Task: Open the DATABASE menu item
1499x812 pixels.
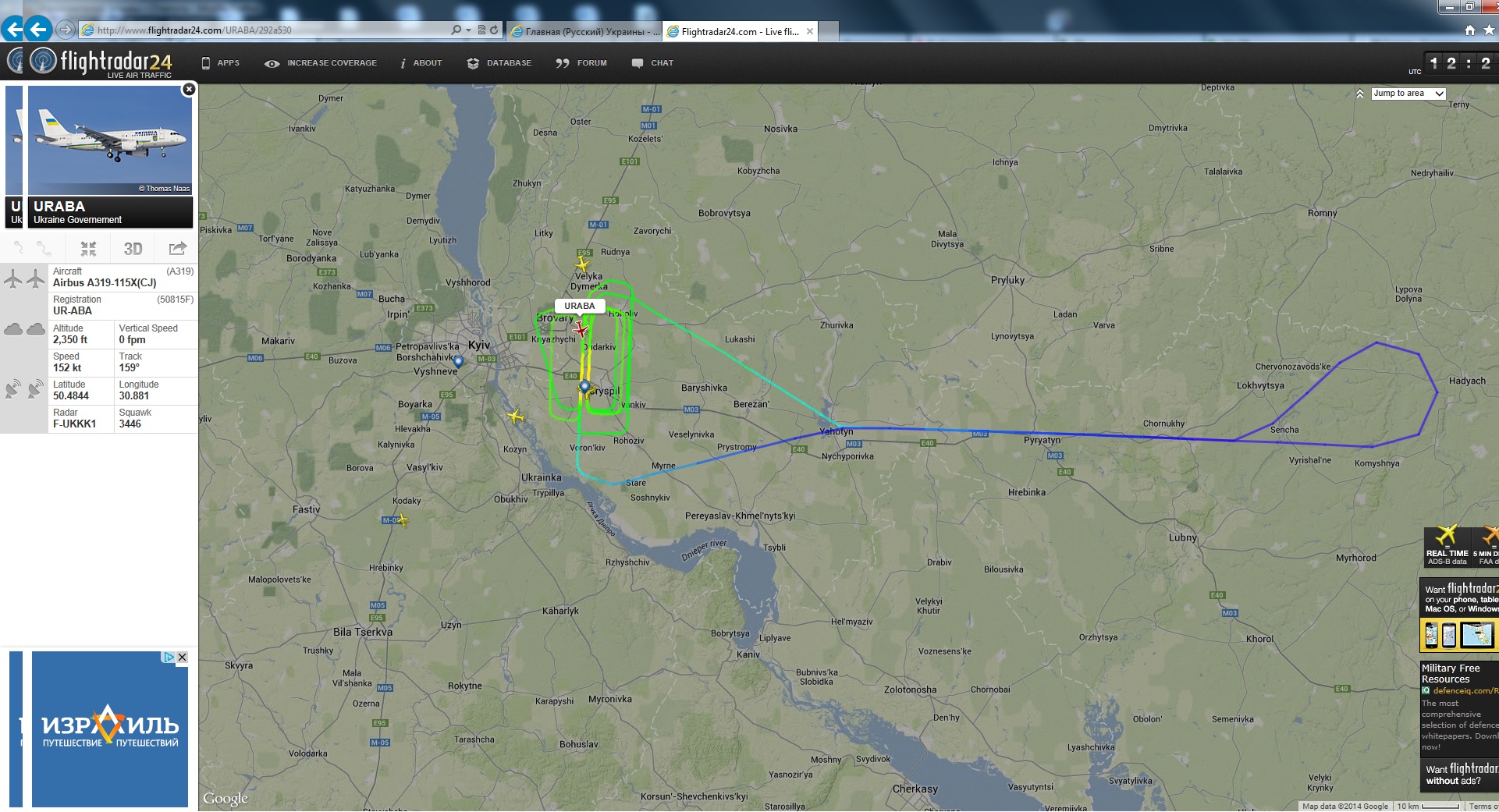Action: tap(499, 63)
